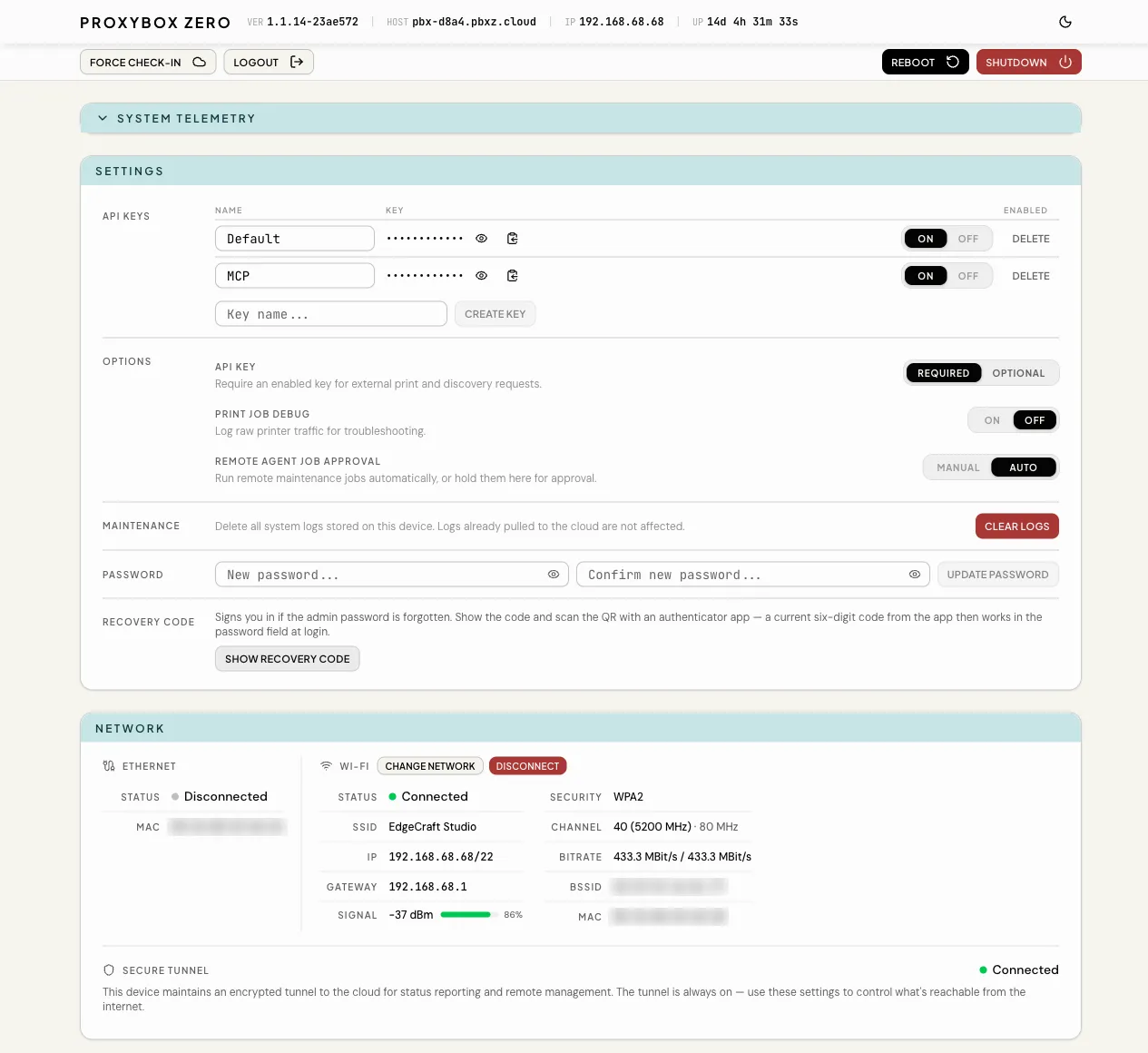Screen dimensions: 1148x1053
Task: Click the version 1.1.14-23ae572 text
Action: pos(312,22)
